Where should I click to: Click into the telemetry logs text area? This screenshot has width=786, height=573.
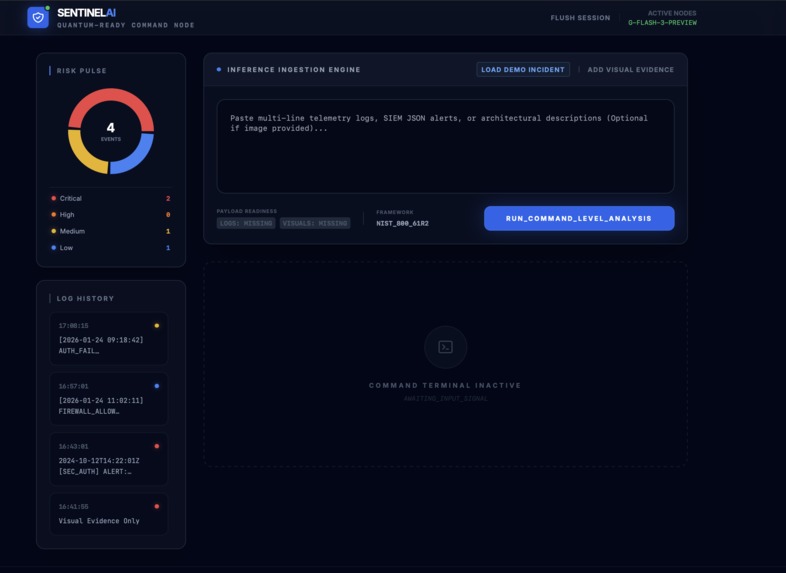pyautogui.click(x=445, y=146)
